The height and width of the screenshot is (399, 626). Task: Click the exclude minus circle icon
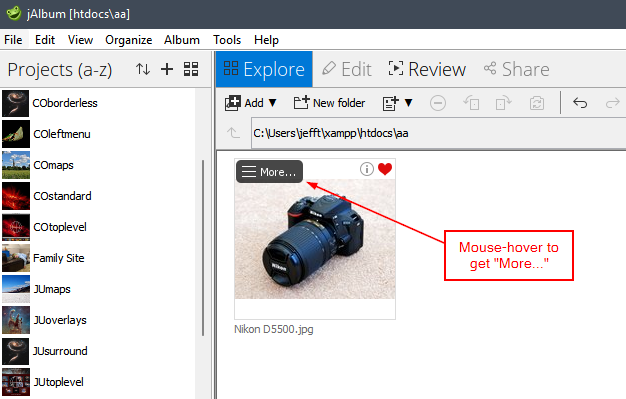tap(438, 103)
